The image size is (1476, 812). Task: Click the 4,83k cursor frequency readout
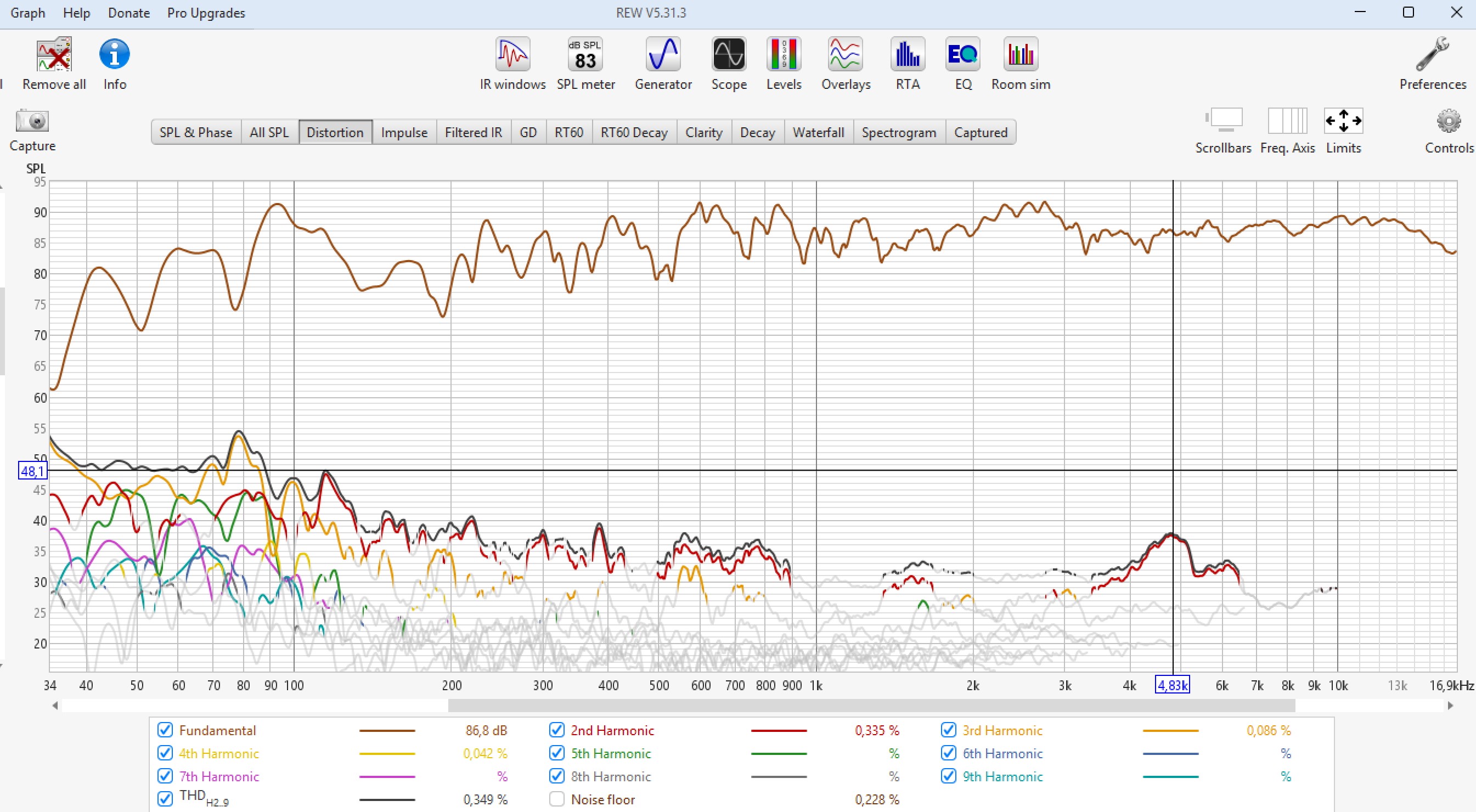[x=1173, y=685]
